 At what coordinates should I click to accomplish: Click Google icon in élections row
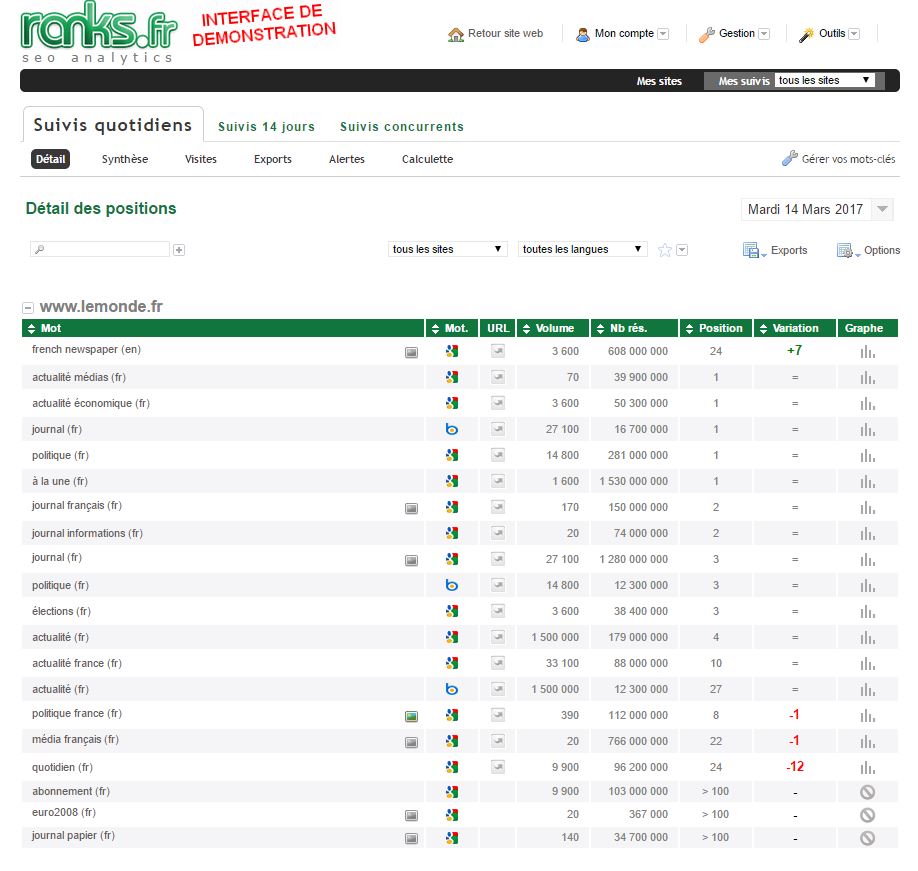[451, 611]
